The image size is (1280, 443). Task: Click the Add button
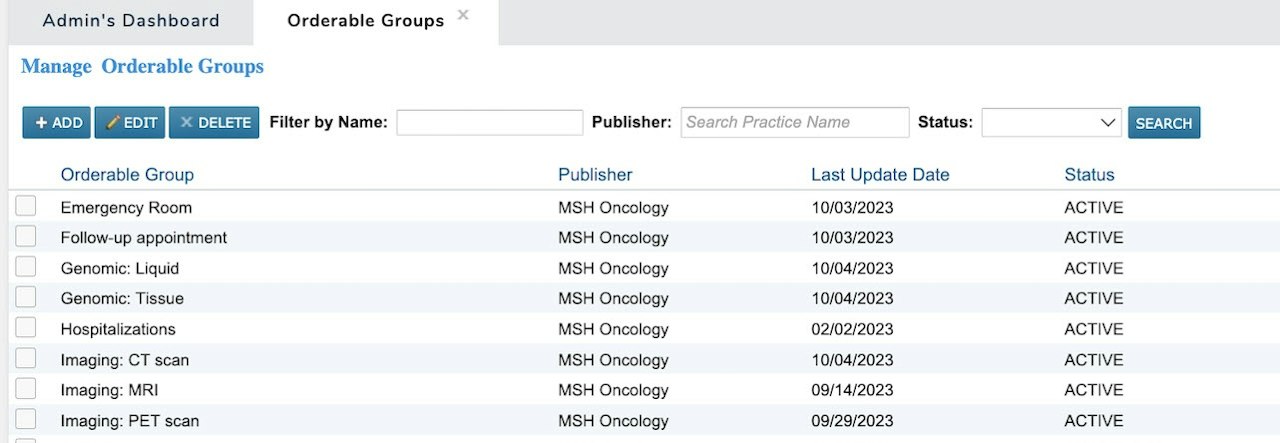[x=57, y=123]
